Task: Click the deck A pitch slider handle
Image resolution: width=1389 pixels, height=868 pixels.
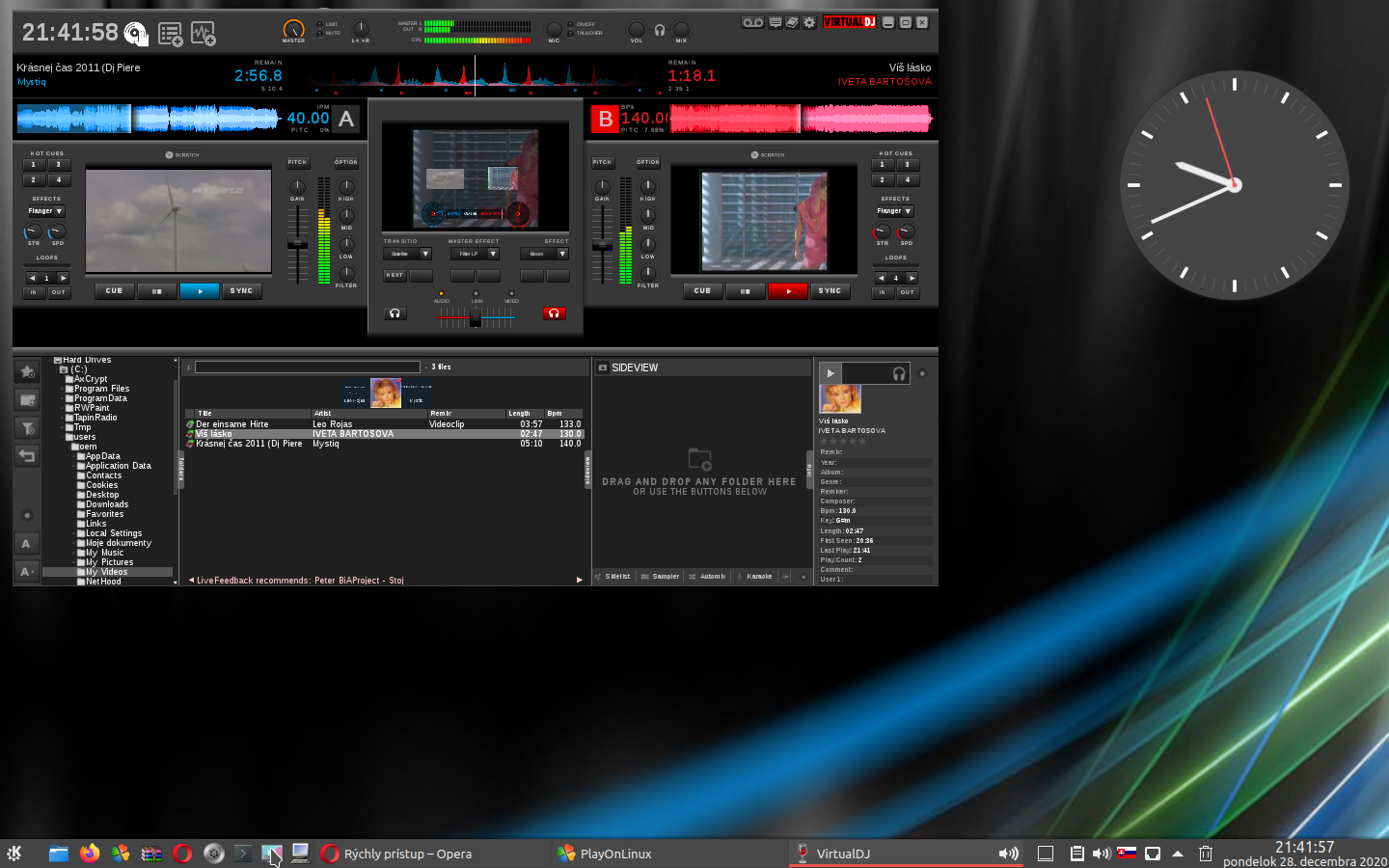Action: [297, 245]
